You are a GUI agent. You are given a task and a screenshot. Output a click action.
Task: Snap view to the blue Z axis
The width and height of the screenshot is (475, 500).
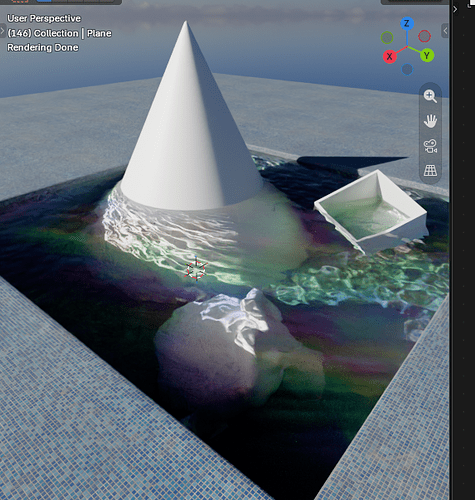tap(407, 24)
